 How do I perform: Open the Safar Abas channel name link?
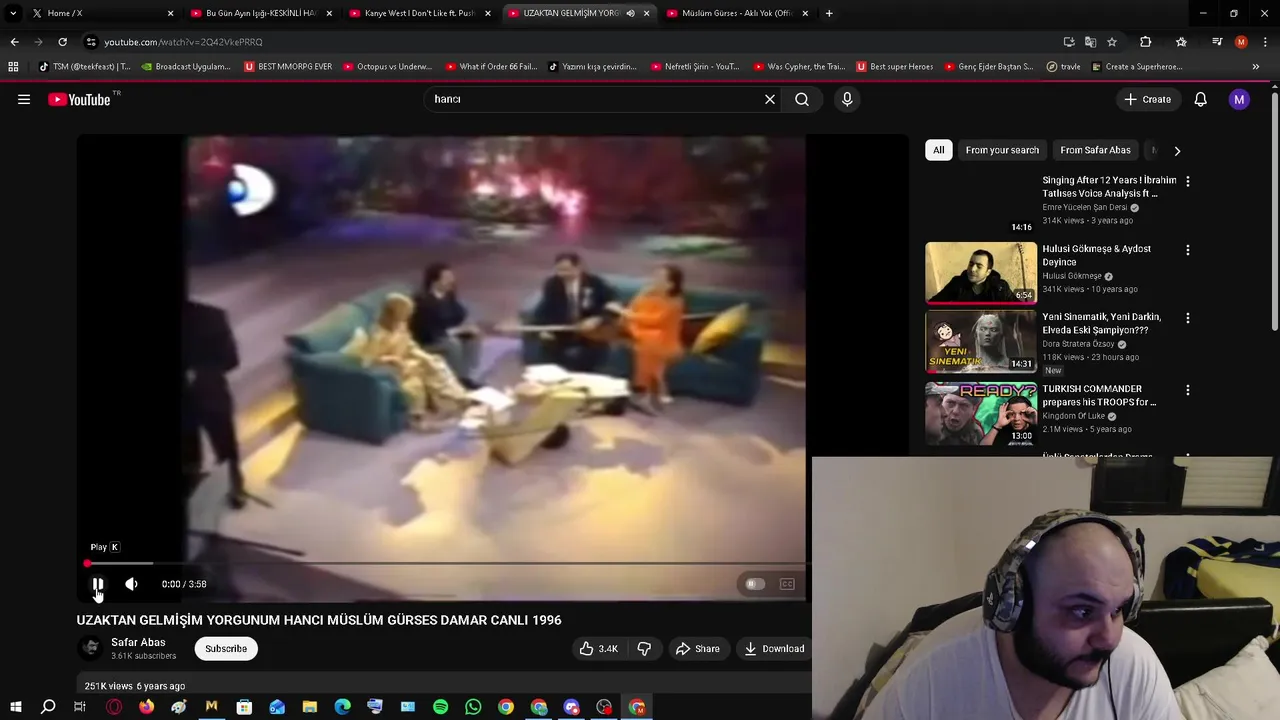point(138,642)
